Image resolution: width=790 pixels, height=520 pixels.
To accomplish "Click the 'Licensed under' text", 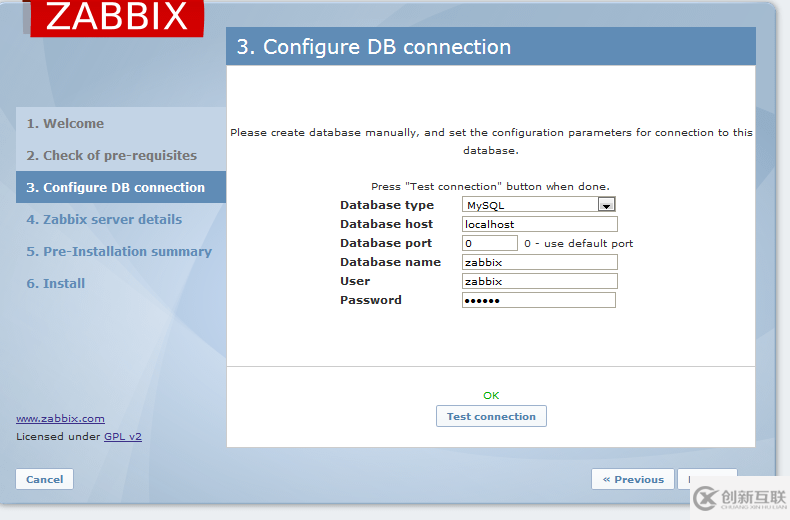I will [58, 436].
